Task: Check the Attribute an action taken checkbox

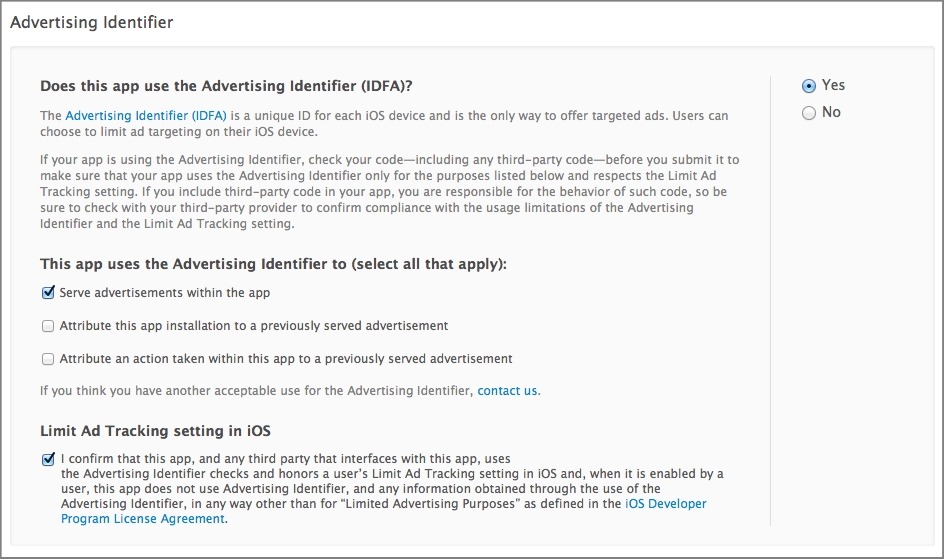Action: click(x=48, y=359)
